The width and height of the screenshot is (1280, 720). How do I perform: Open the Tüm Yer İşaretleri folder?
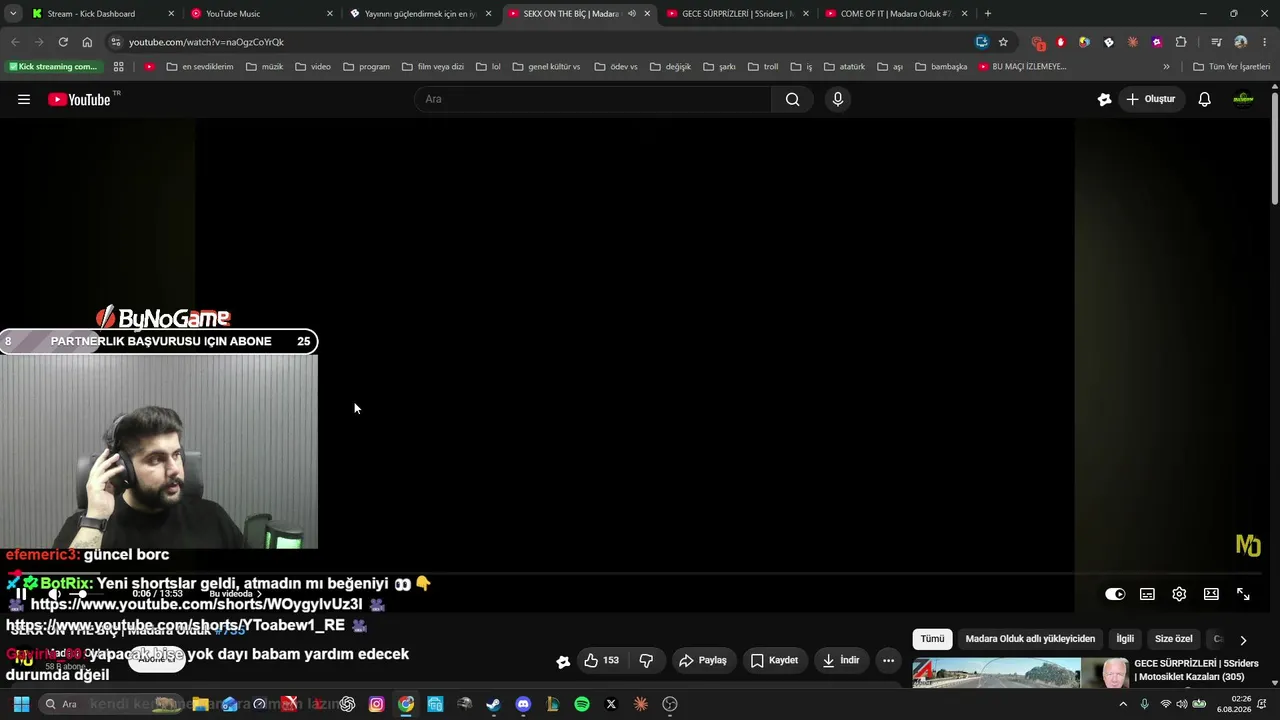pyautogui.click(x=1232, y=67)
